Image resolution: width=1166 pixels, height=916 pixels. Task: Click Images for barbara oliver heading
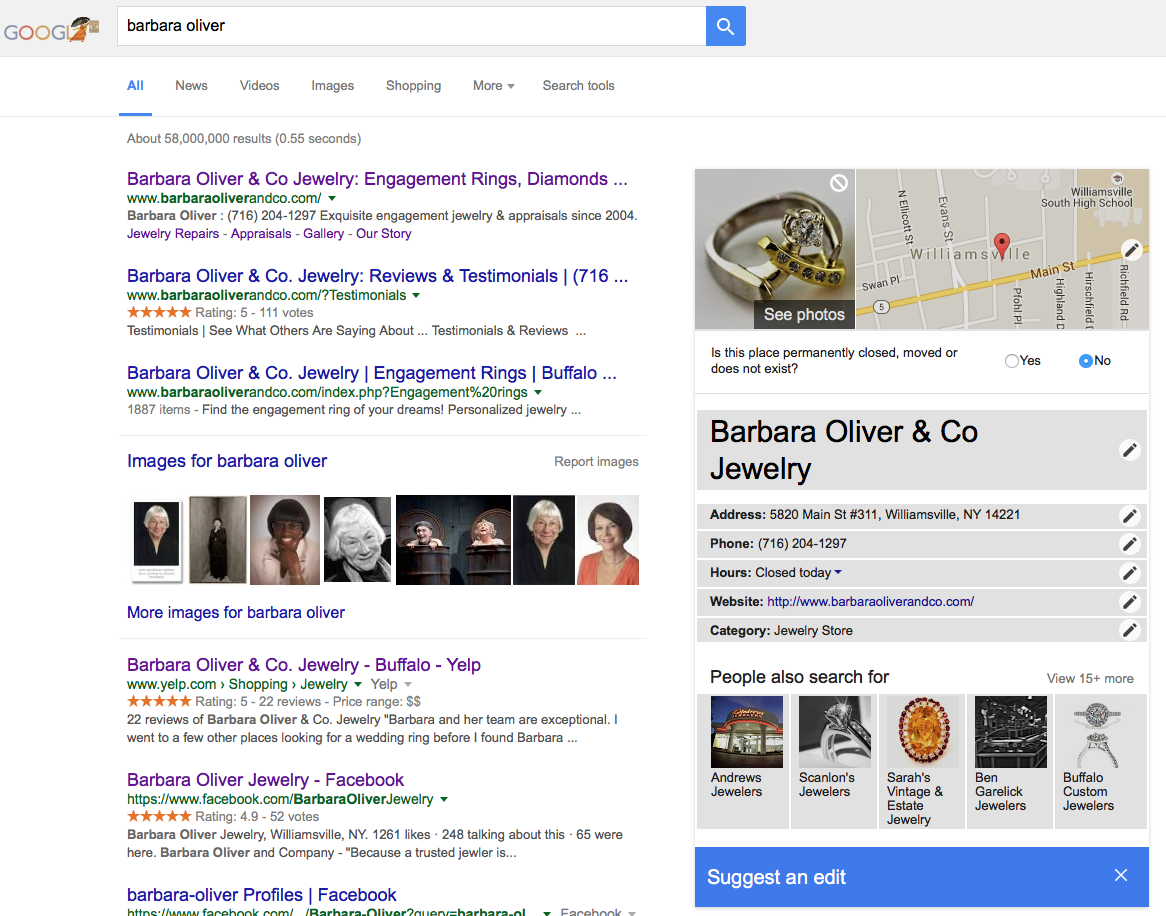point(227,461)
